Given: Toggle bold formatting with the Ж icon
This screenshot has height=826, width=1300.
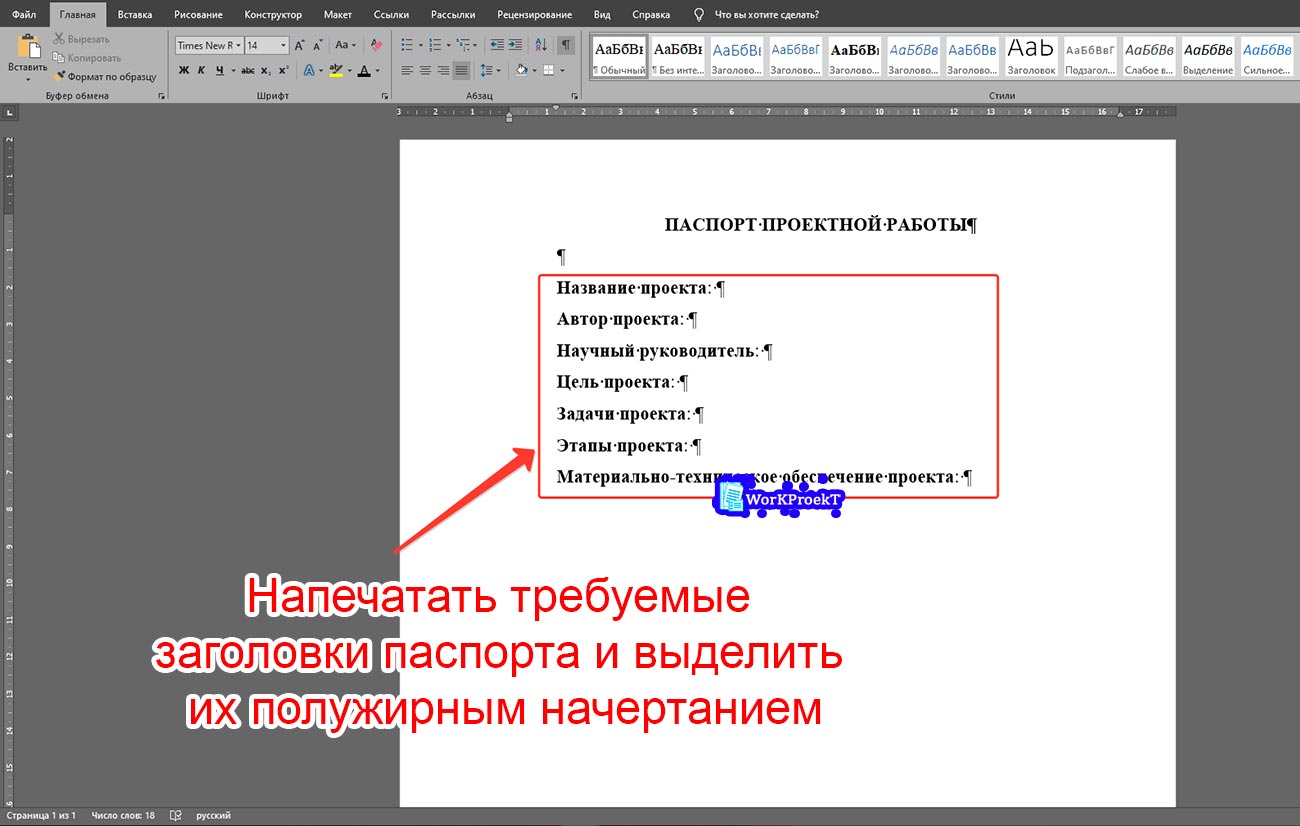Looking at the screenshot, I should 183,70.
